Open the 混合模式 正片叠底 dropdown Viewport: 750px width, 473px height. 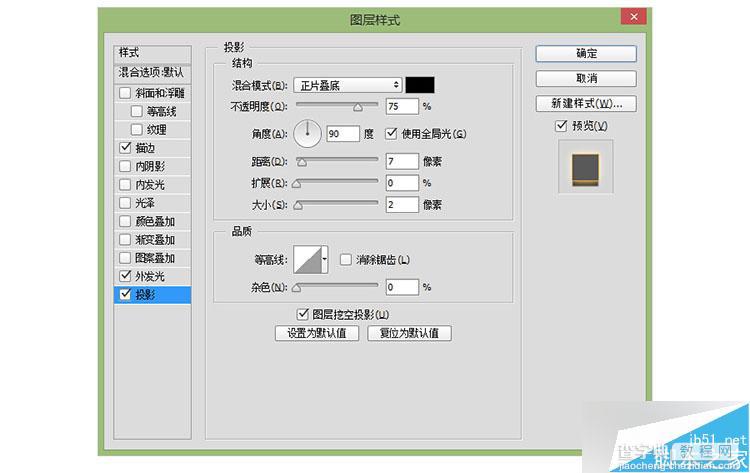pos(348,85)
